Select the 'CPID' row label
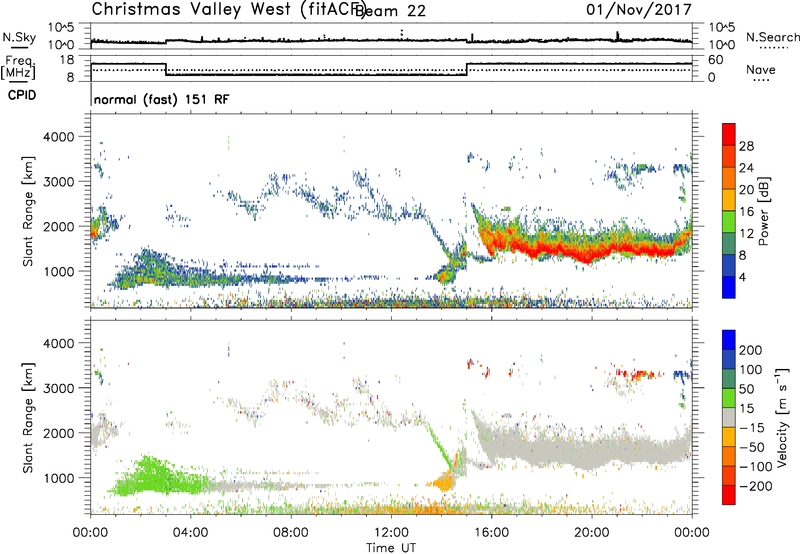 coord(22,95)
